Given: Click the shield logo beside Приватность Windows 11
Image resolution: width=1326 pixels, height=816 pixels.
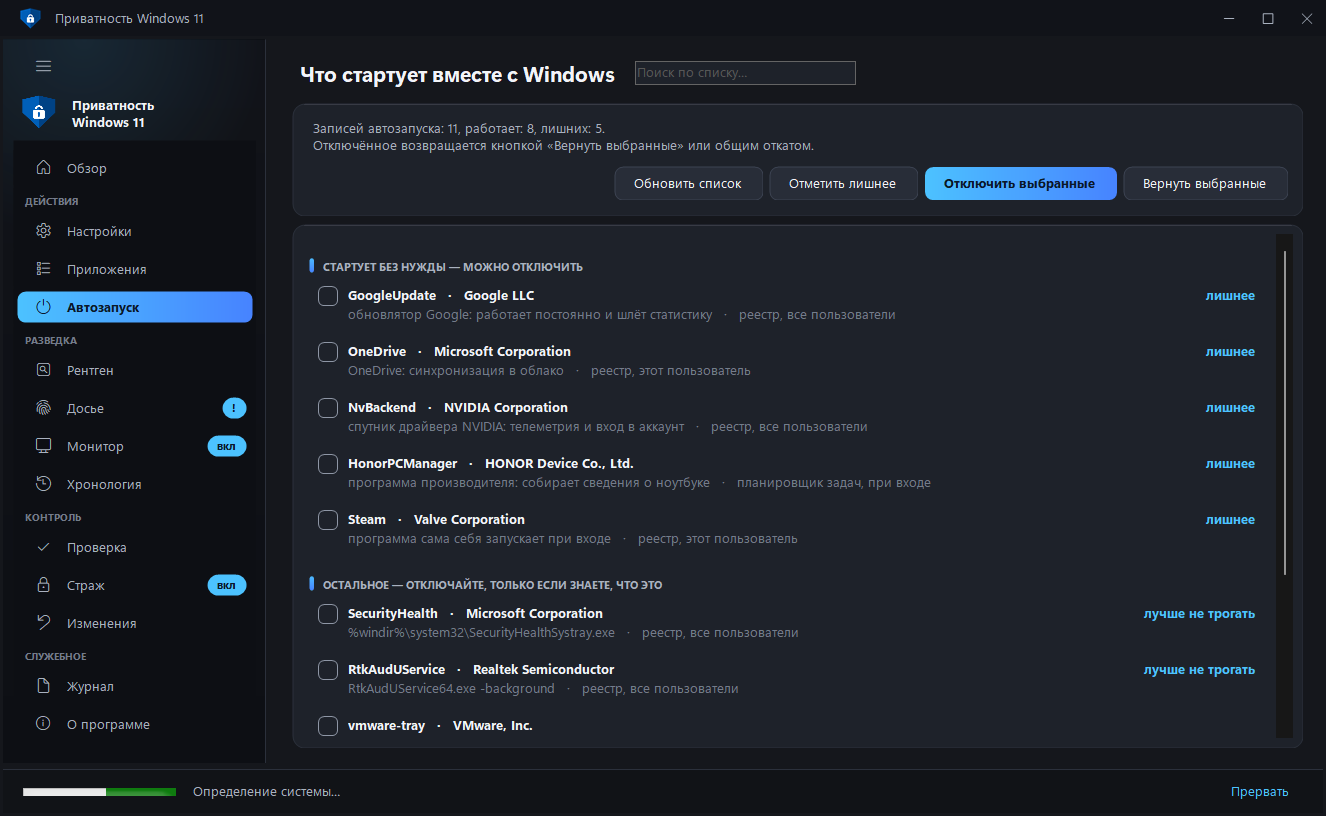Looking at the screenshot, I should [x=38, y=112].
